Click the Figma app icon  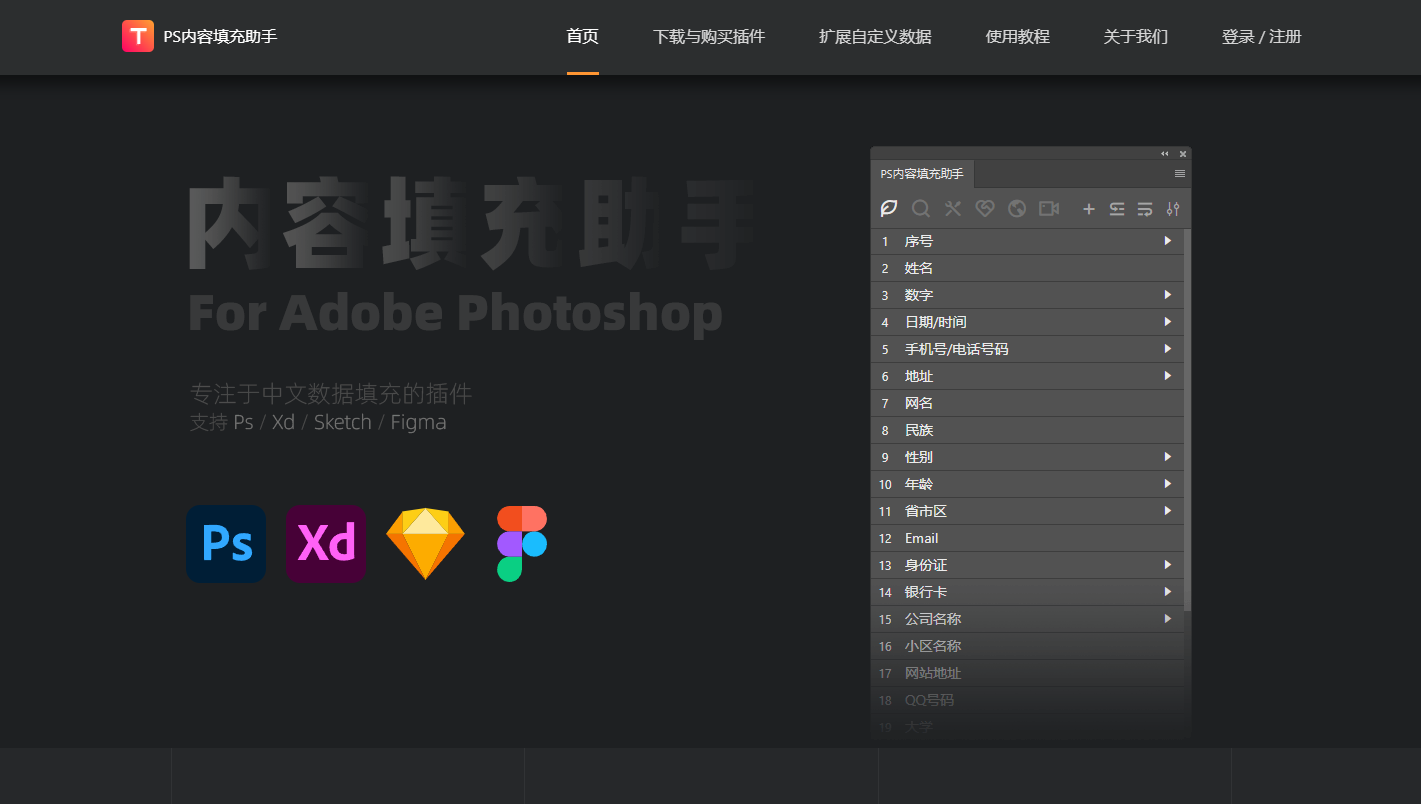(x=522, y=544)
